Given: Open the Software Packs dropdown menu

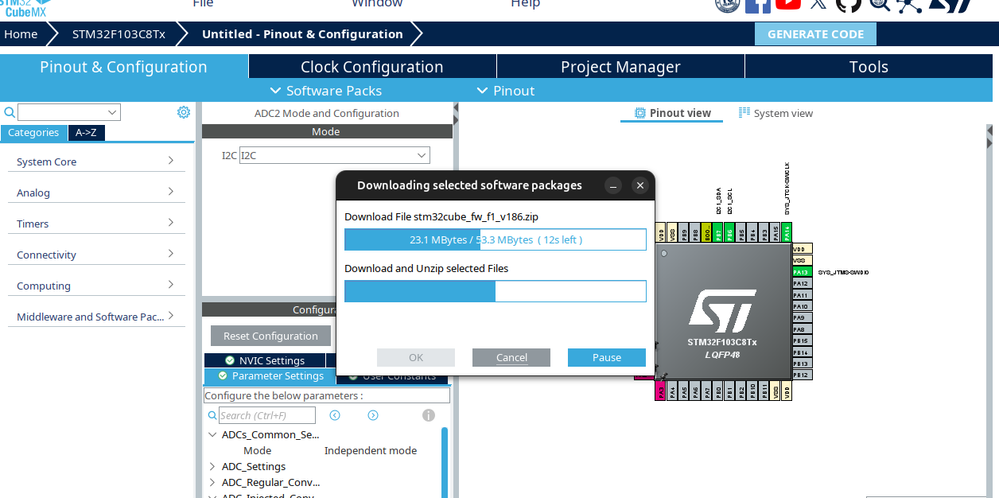Looking at the screenshot, I should click(326, 91).
